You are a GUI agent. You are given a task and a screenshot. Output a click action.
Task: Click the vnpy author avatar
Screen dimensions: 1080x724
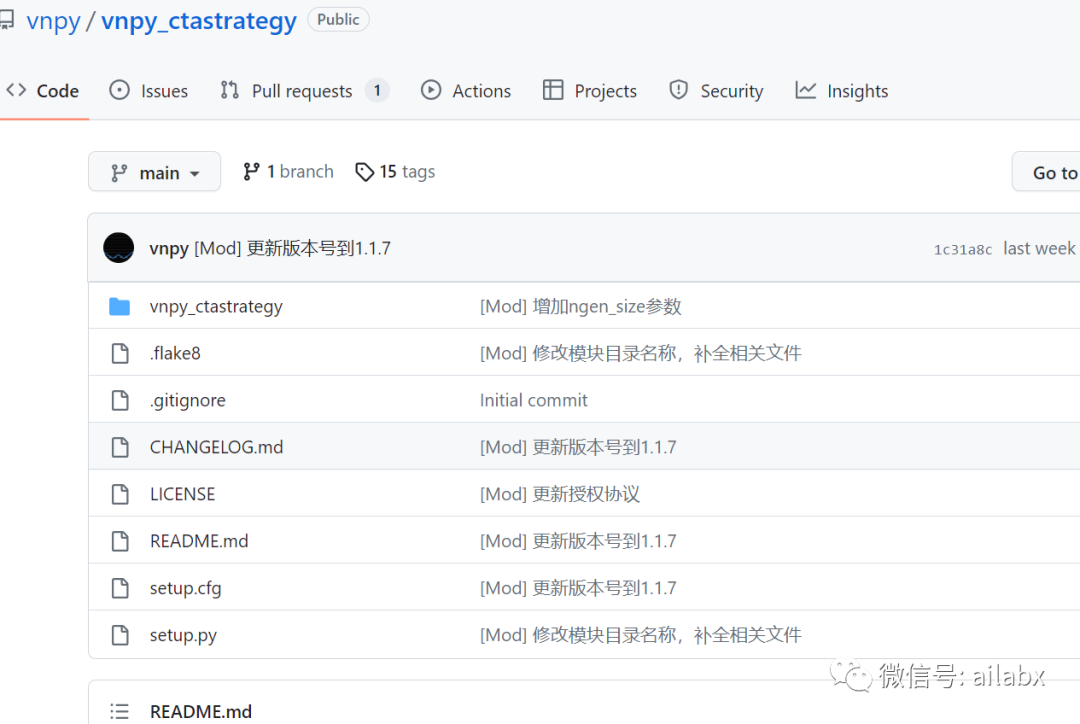[x=118, y=248]
